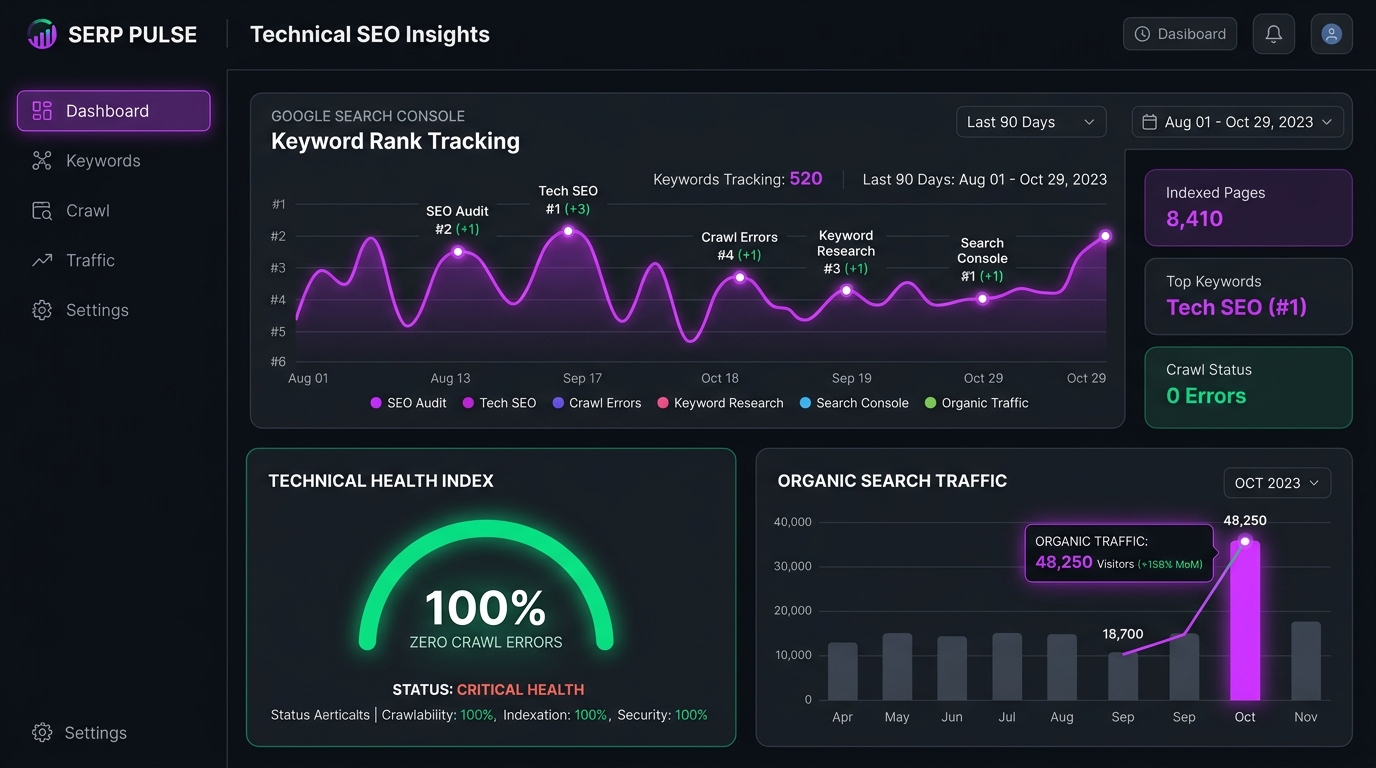The width and height of the screenshot is (1376, 768).
Task: Select the Aug traffic bar
Action: [1062, 667]
